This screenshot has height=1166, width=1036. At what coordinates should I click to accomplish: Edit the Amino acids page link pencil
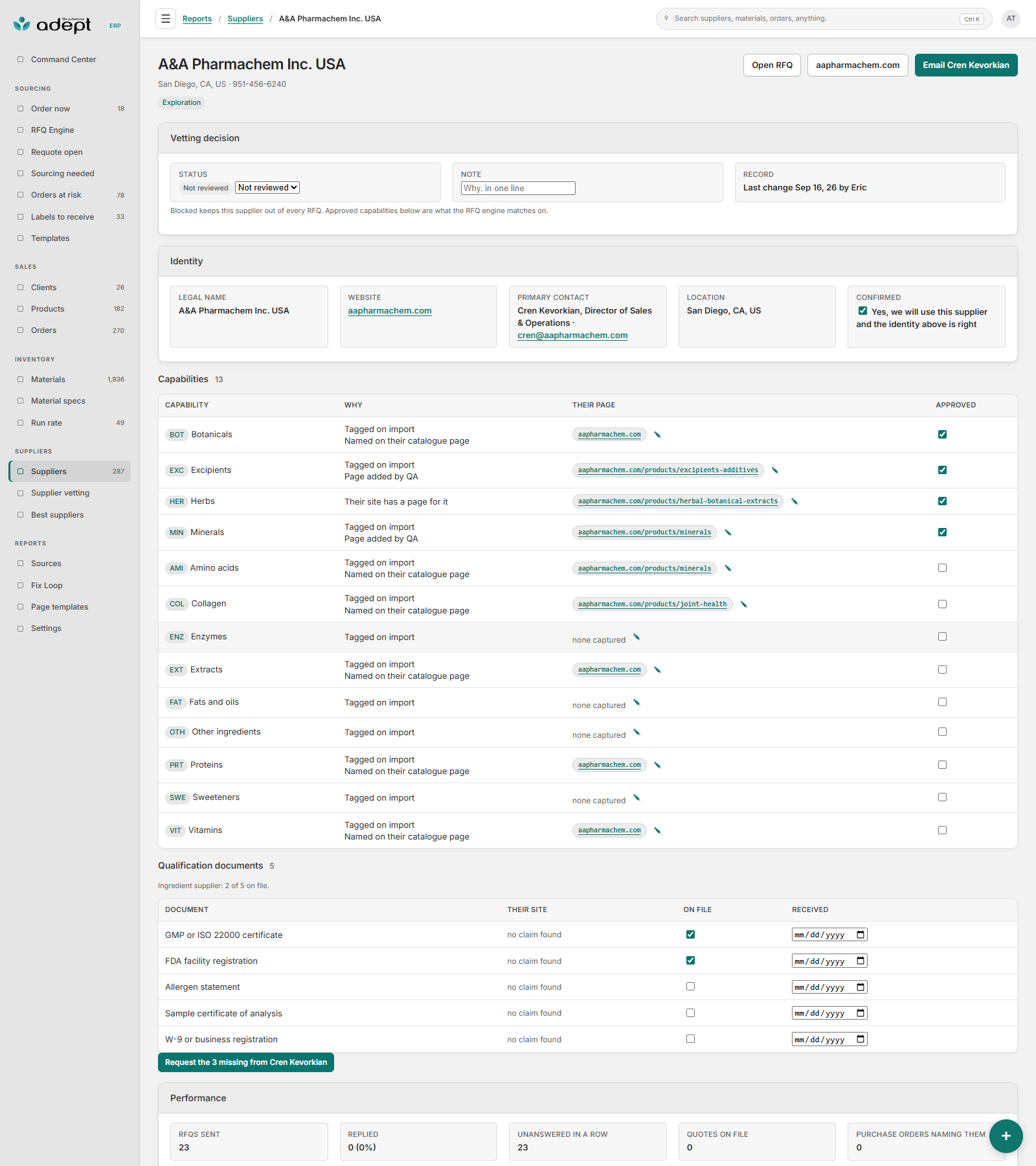pyautogui.click(x=728, y=569)
